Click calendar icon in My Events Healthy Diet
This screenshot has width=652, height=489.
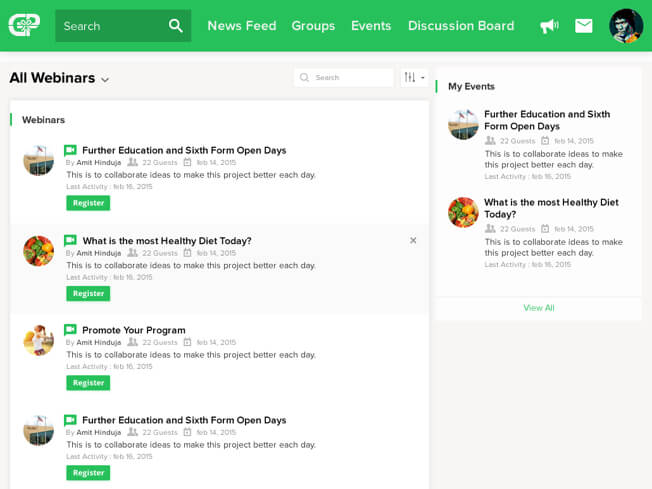(x=545, y=229)
